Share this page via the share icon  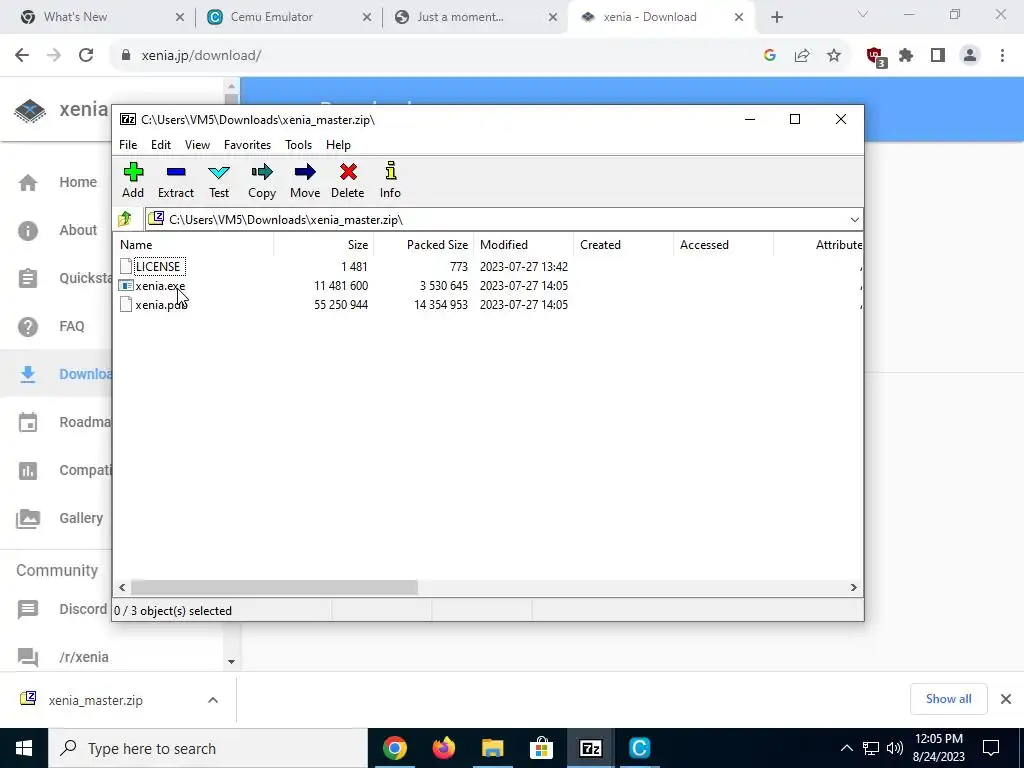(802, 56)
